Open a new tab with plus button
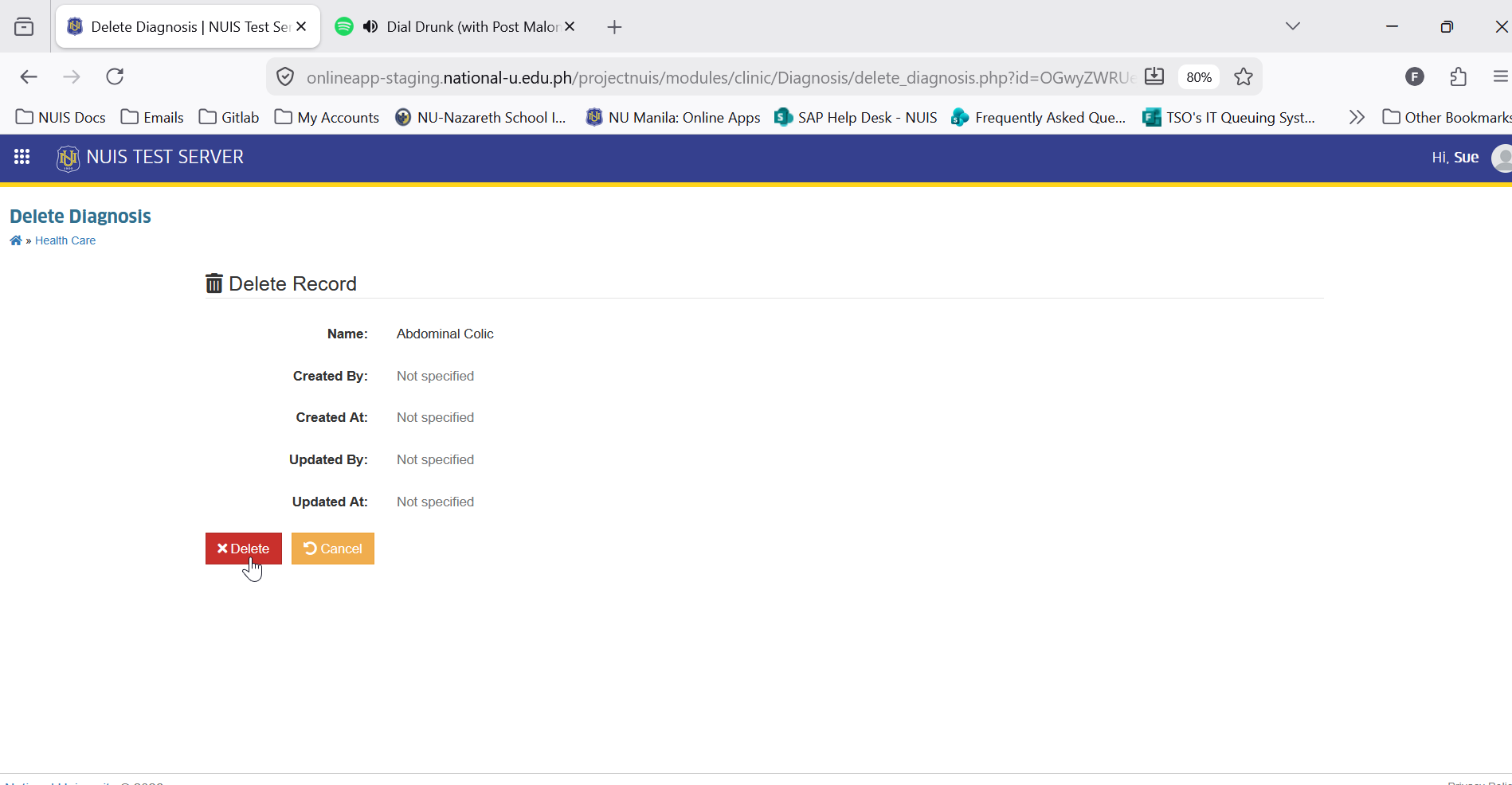Screen dimensions: 1512x785 [x=614, y=27]
